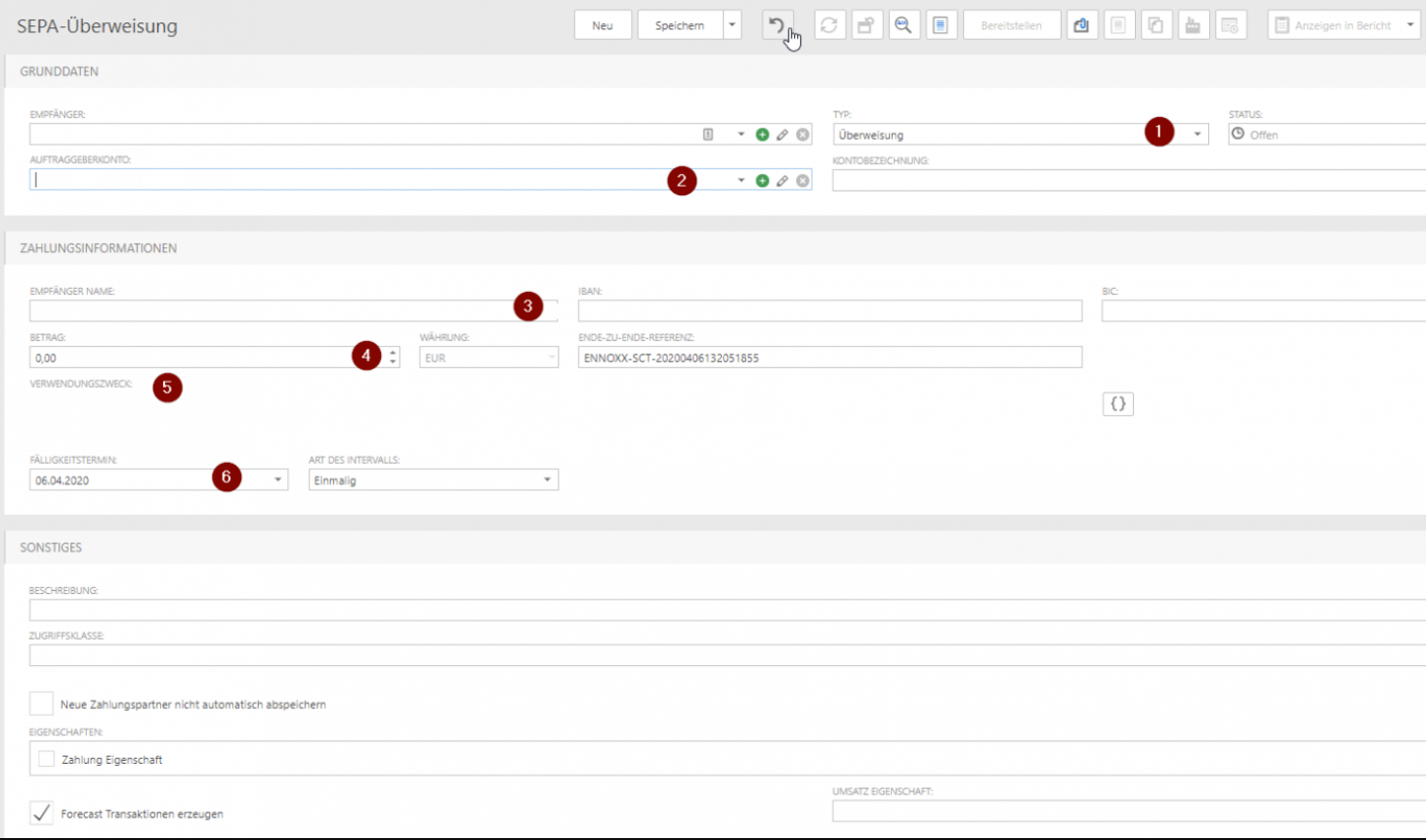The image size is (1426, 840).
Task: Click the undo arrow toolbar icon
Action: 776,25
